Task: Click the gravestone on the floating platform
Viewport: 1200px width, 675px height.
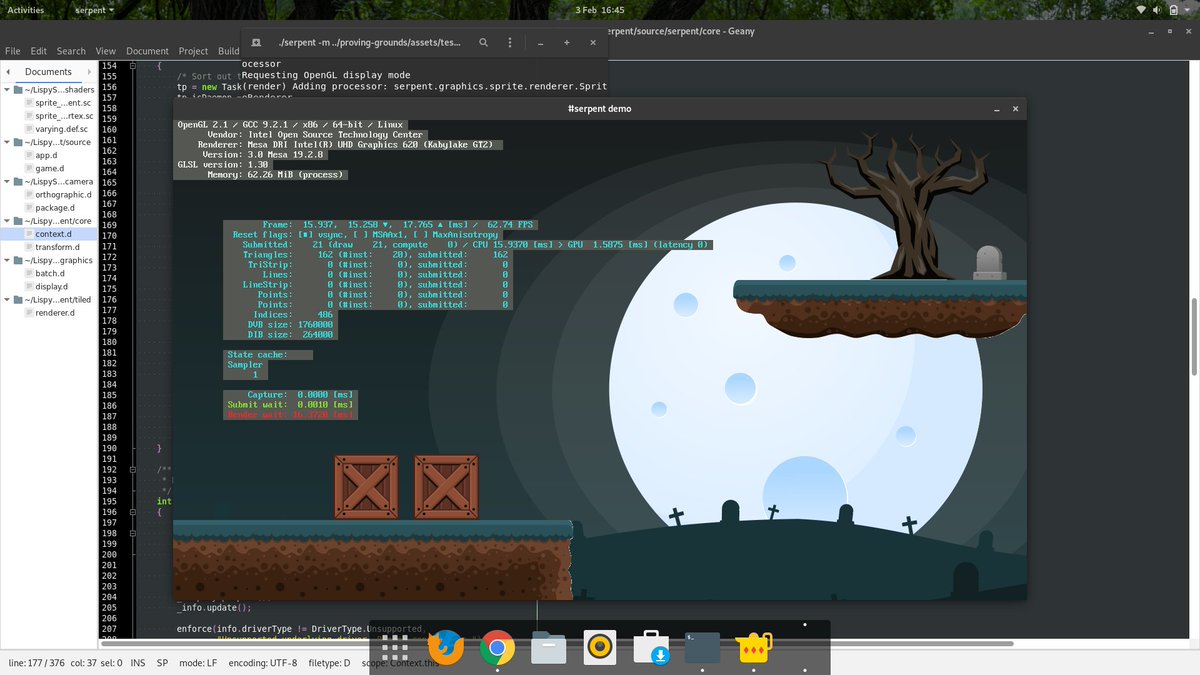Action: point(988,263)
